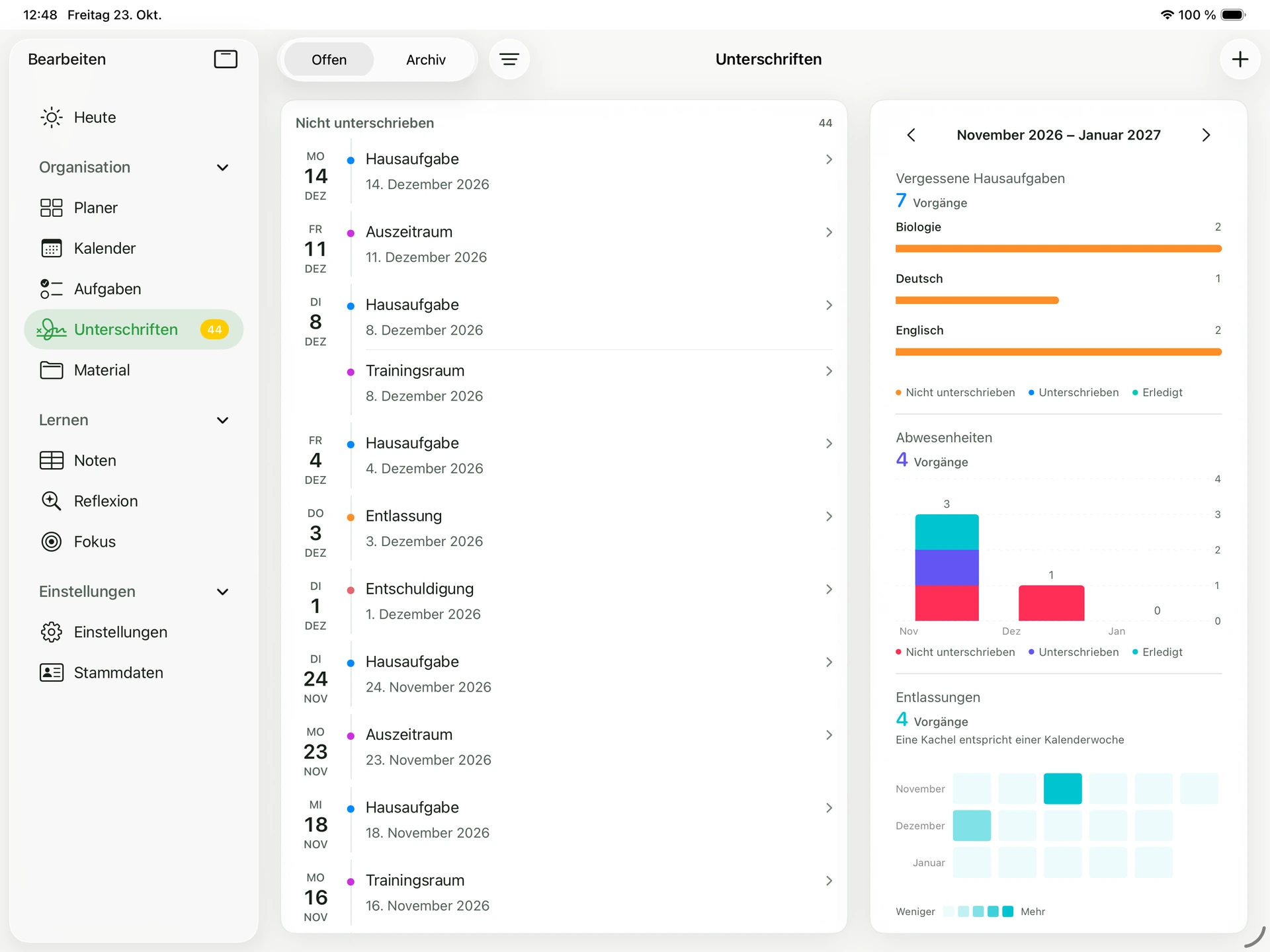Open Hausaufgabe 24. November 2026 entry

(x=564, y=674)
